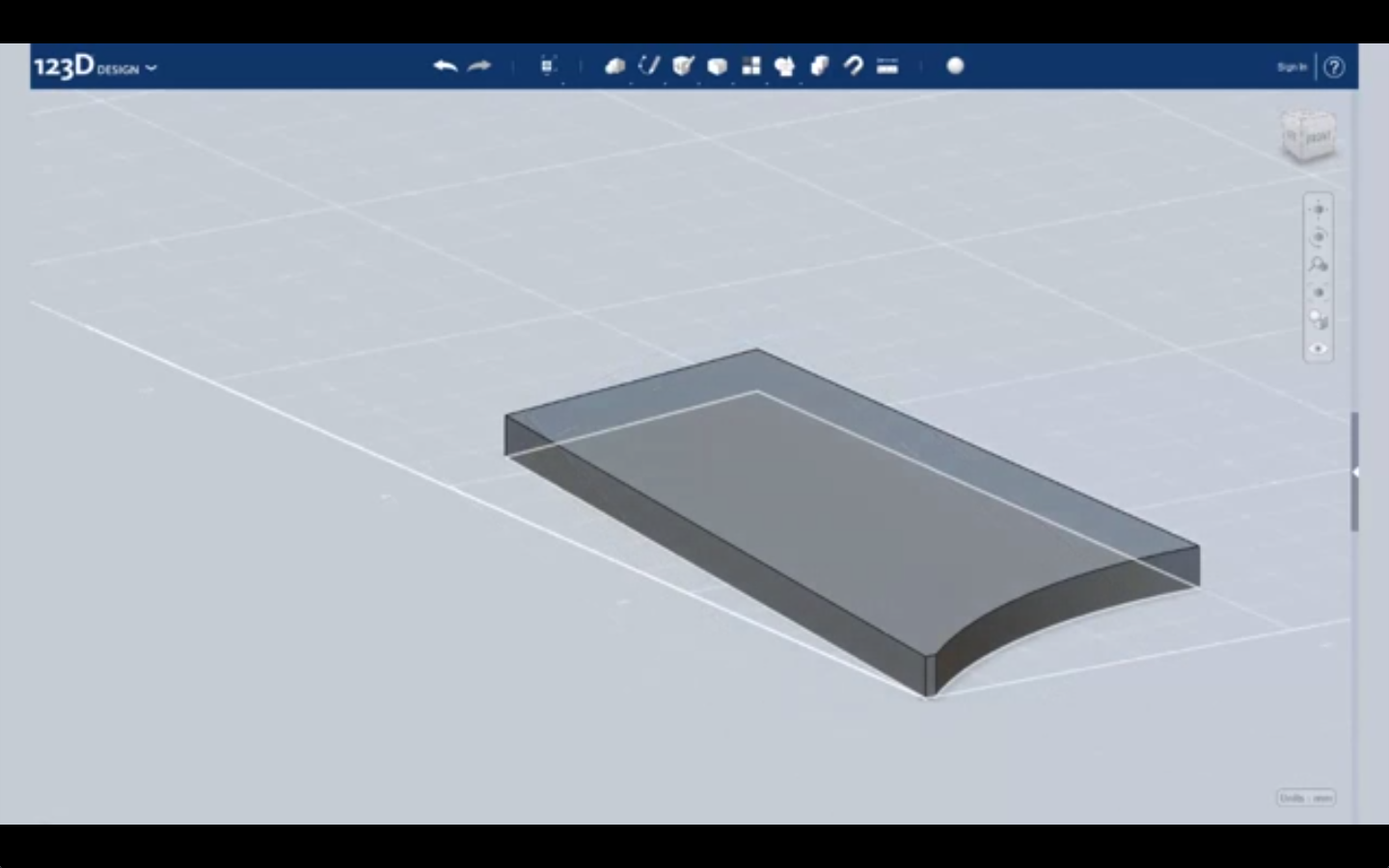Open the Sketch tools menu
This screenshot has height=868, width=1389.
(650, 66)
